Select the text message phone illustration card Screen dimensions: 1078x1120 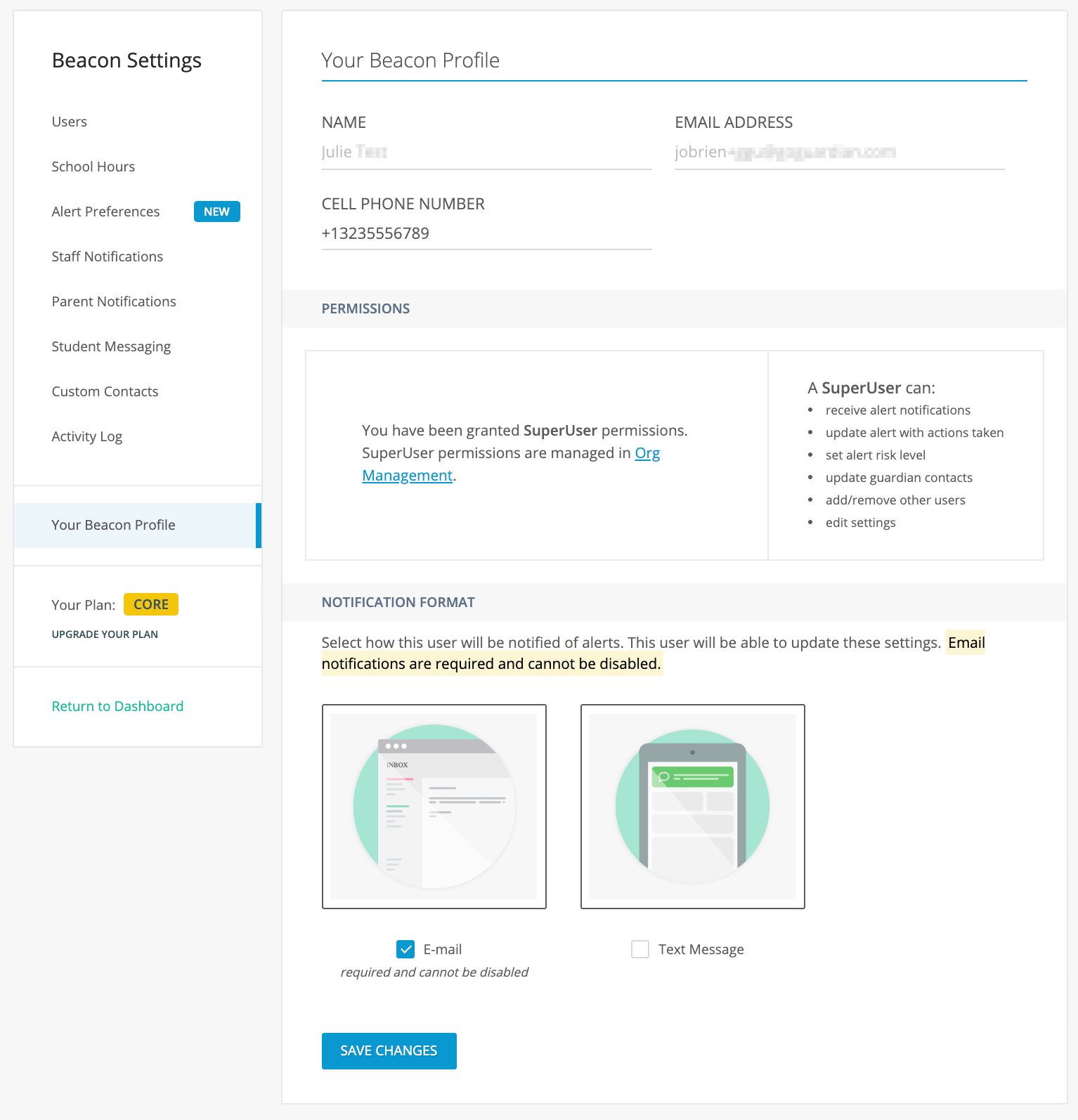693,807
